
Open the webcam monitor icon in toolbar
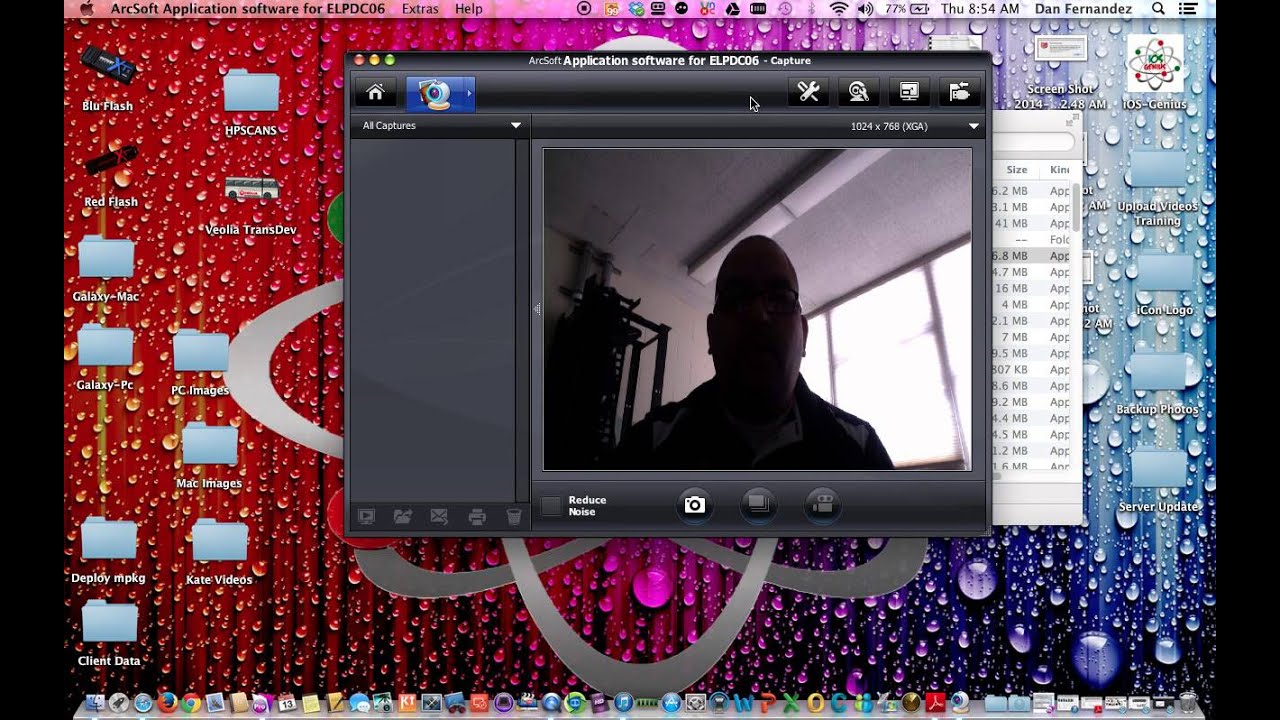pyautogui.click(x=858, y=93)
